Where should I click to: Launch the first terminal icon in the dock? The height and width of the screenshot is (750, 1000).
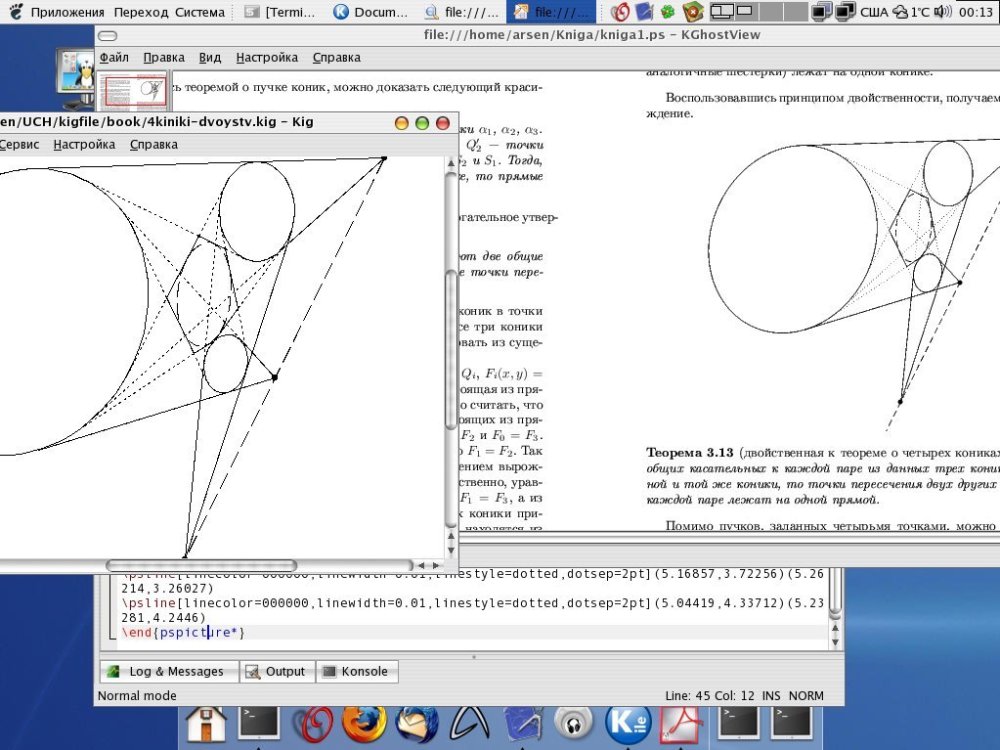[259, 723]
